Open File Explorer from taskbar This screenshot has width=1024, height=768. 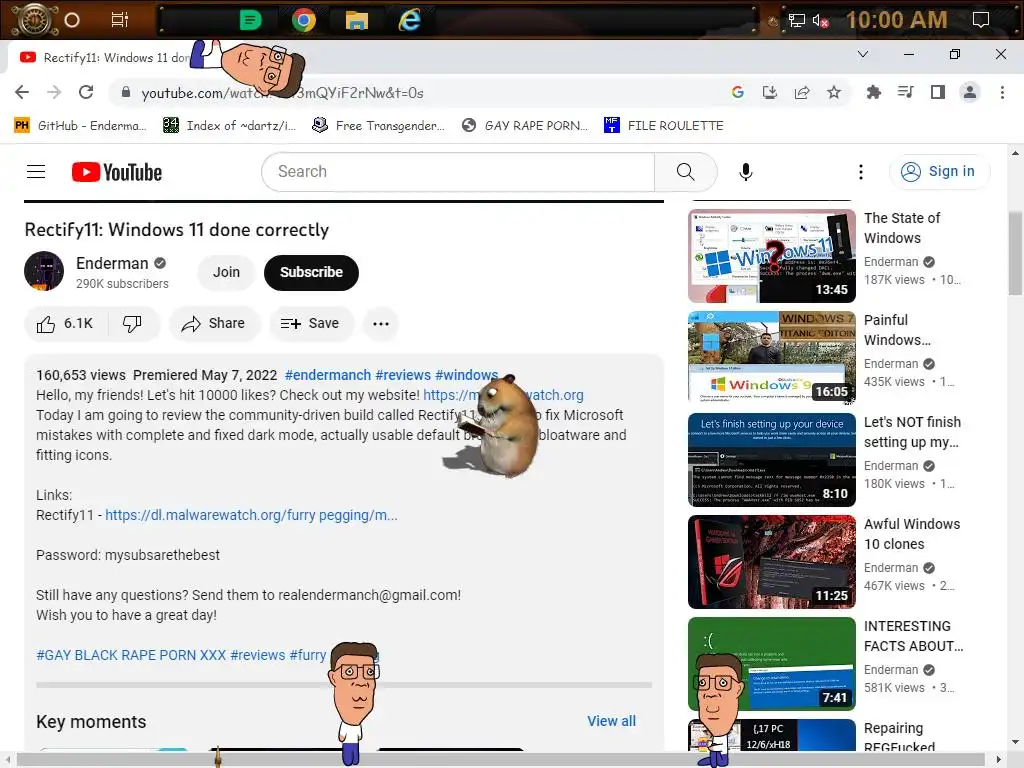pos(357,20)
